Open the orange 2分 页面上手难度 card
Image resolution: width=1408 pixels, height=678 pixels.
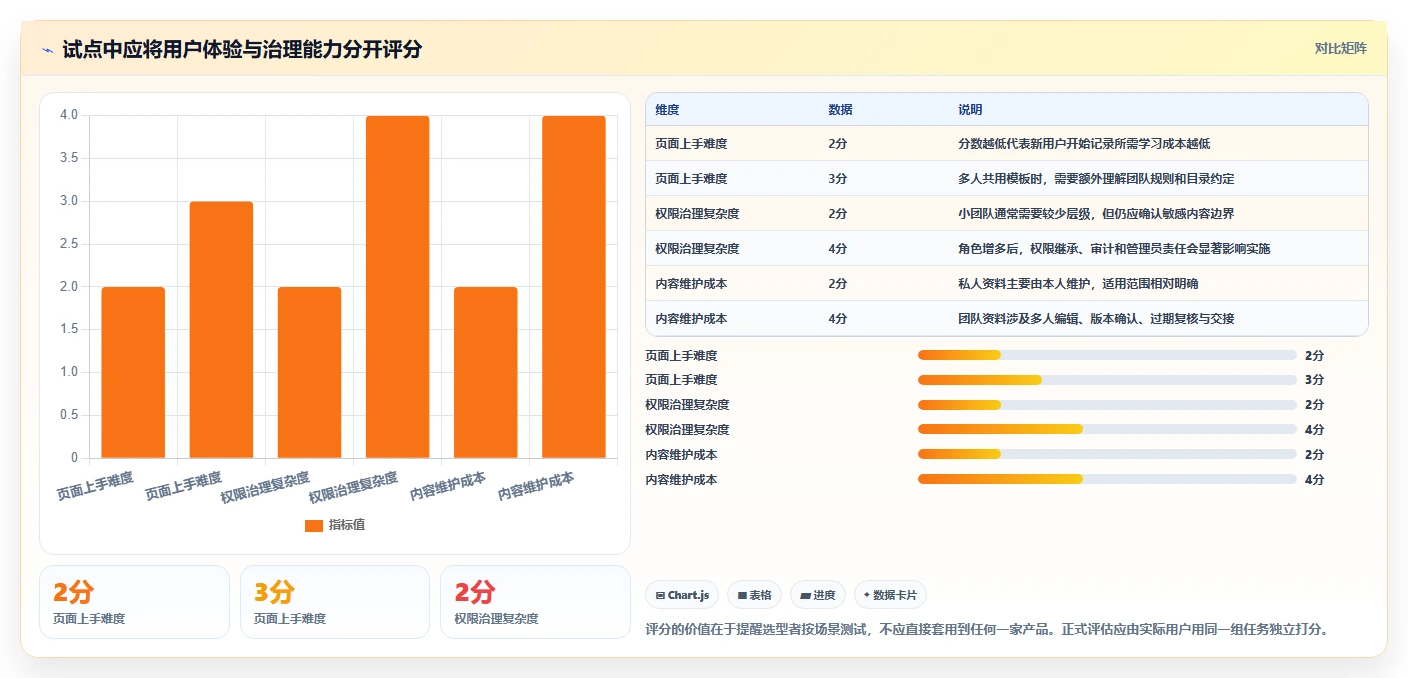coord(134,602)
